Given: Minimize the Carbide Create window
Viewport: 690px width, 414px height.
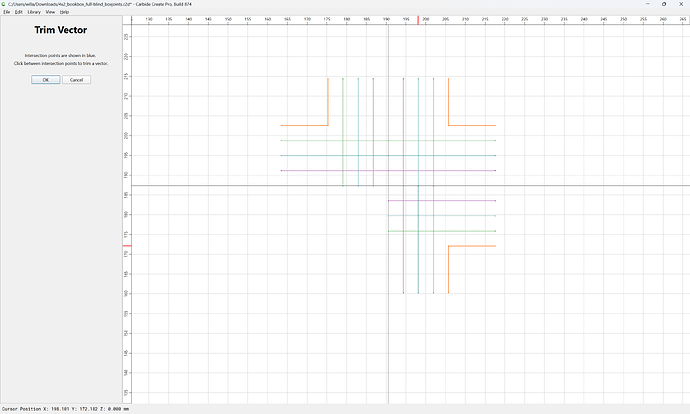Looking at the screenshot, I should pos(647,4).
